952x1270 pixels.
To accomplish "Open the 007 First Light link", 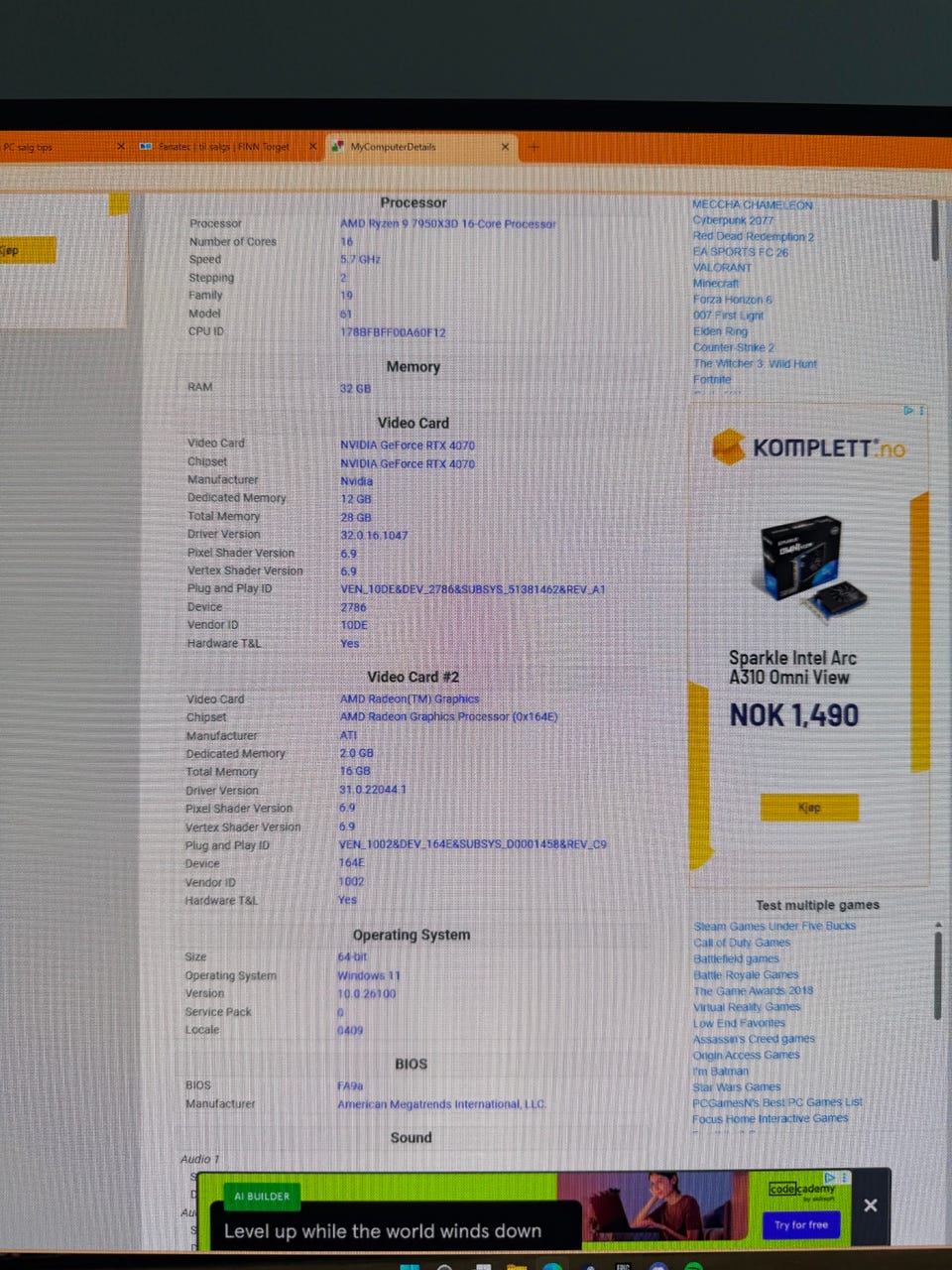I will pos(728,316).
